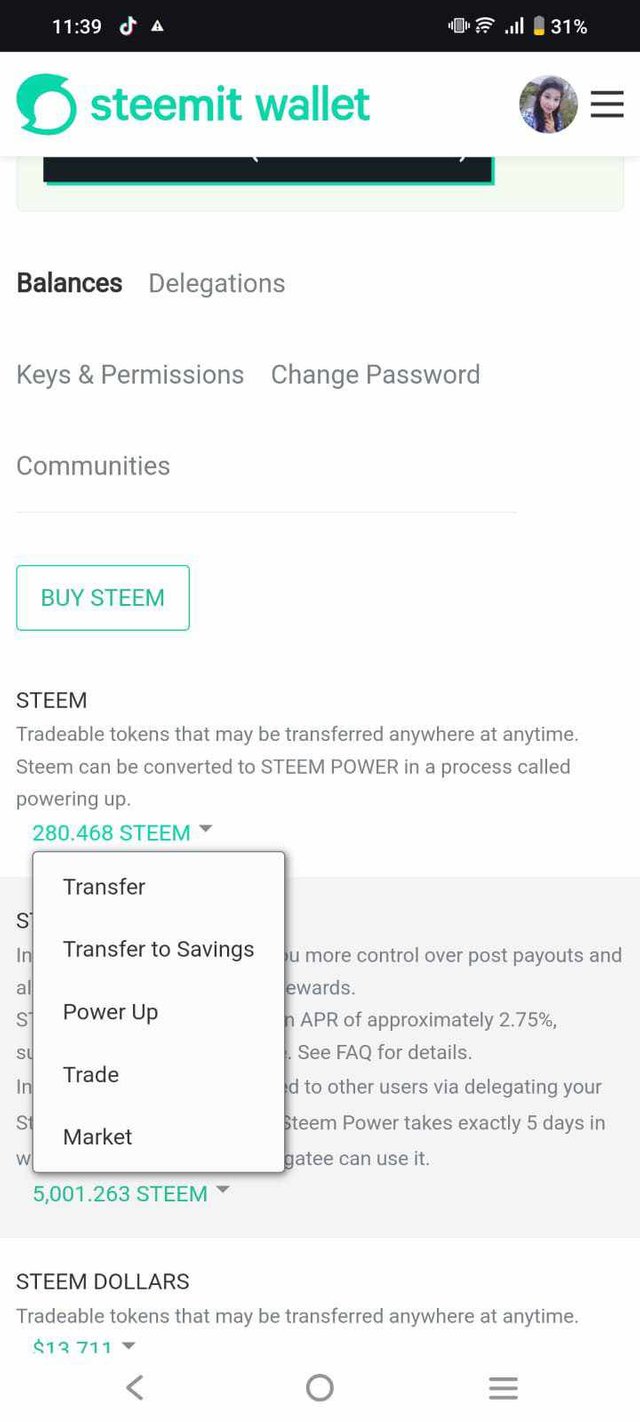Click the BUY STEEM button
Image resolution: width=640 pixels, height=1422 pixels.
pyautogui.click(x=102, y=598)
